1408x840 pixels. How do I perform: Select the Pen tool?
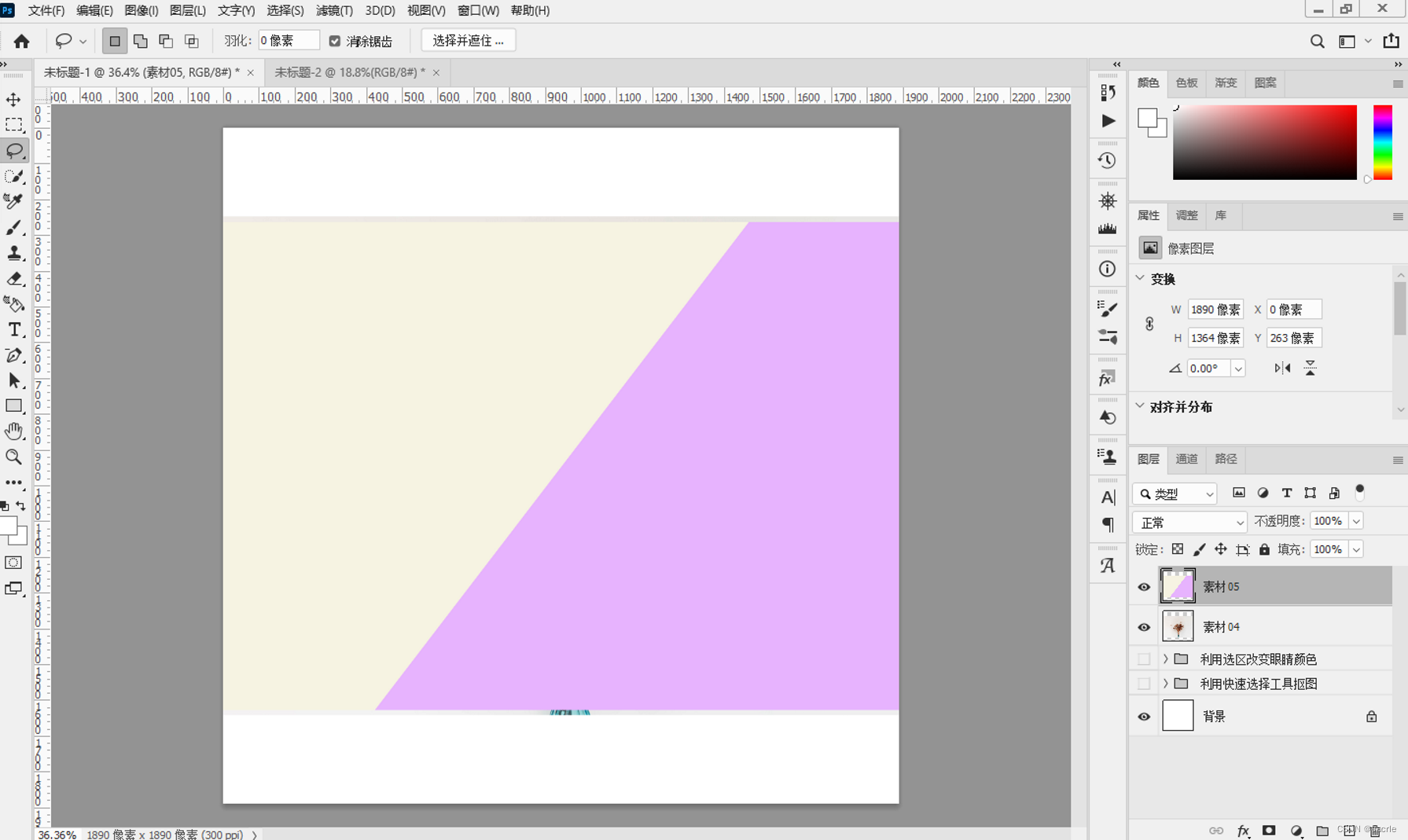pyautogui.click(x=13, y=355)
